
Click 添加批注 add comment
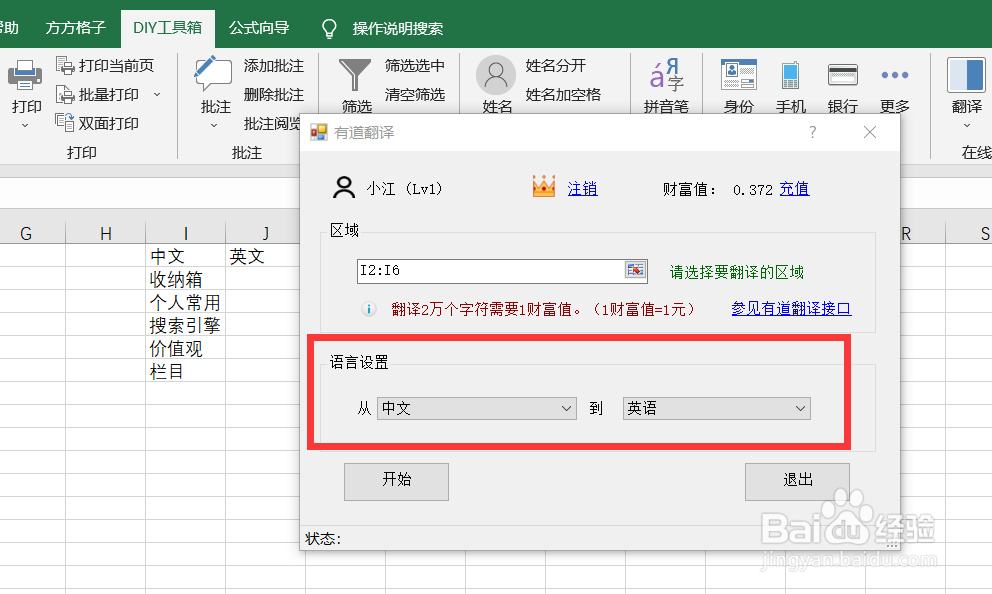pyautogui.click(x=273, y=66)
